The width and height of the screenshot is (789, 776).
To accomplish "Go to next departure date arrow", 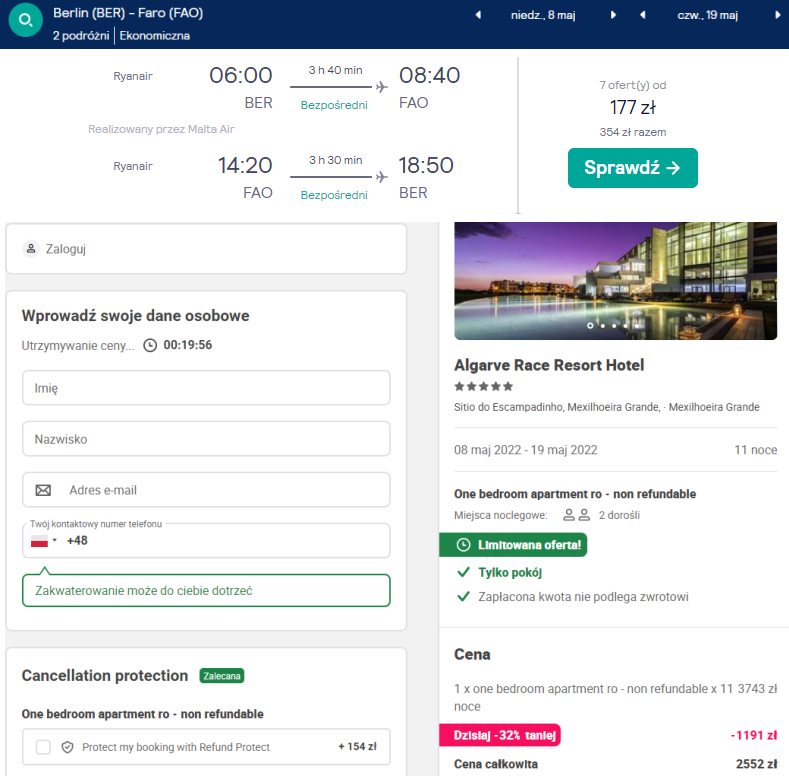I will pyautogui.click(x=613, y=15).
